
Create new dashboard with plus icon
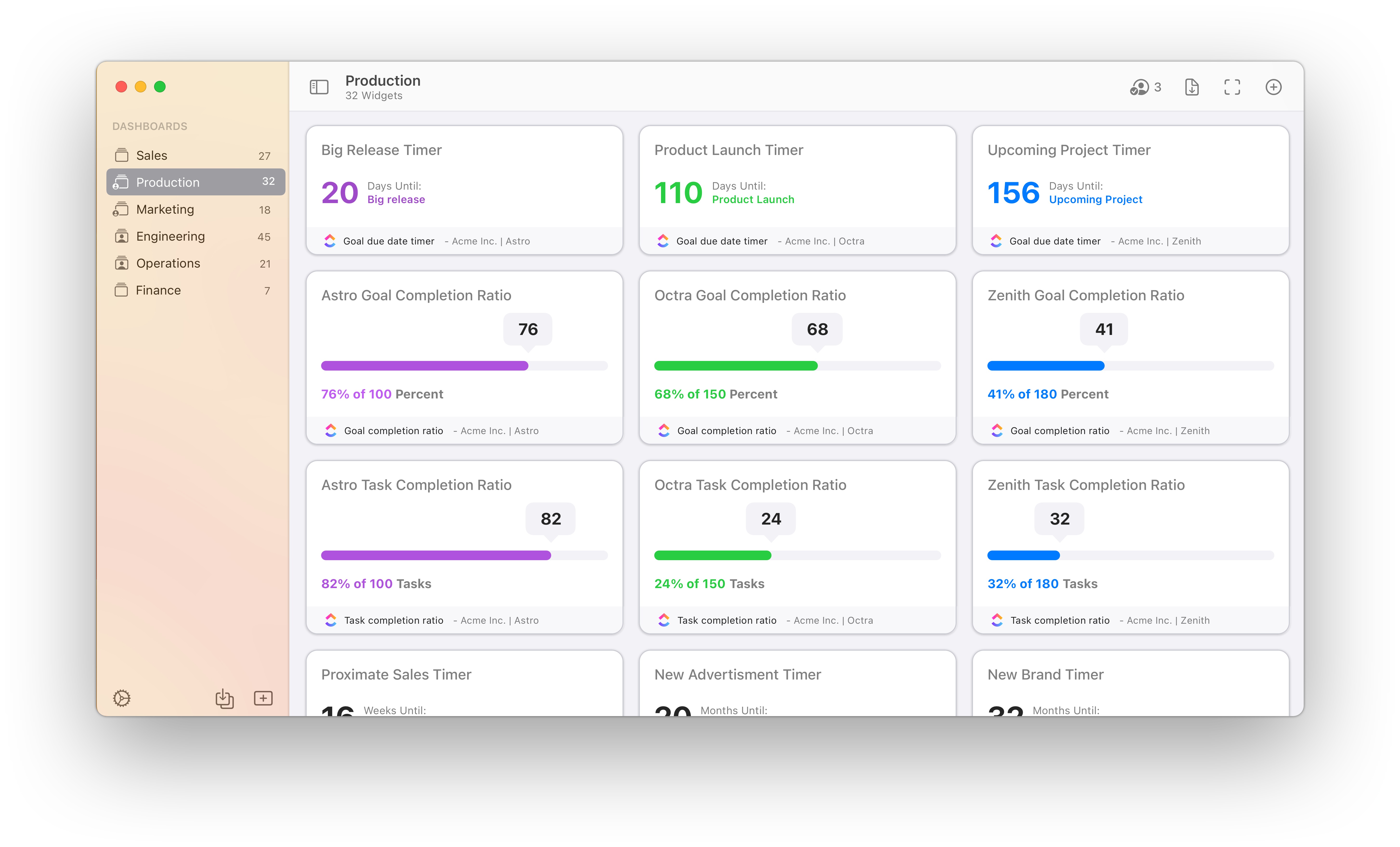(x=263, y=698)
